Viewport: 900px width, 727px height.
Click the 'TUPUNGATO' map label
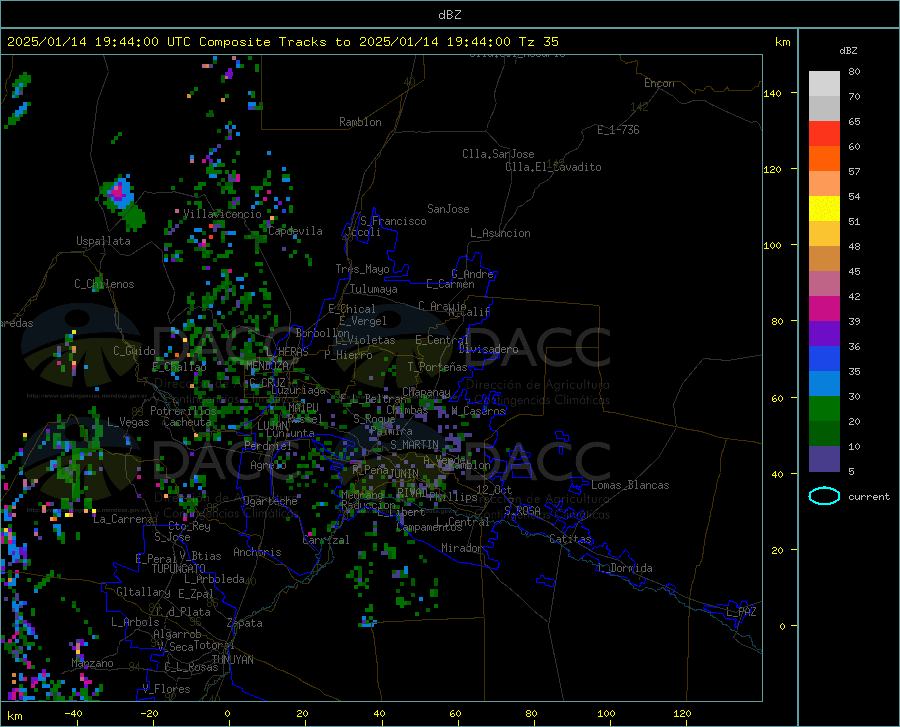tap(179, 569)
